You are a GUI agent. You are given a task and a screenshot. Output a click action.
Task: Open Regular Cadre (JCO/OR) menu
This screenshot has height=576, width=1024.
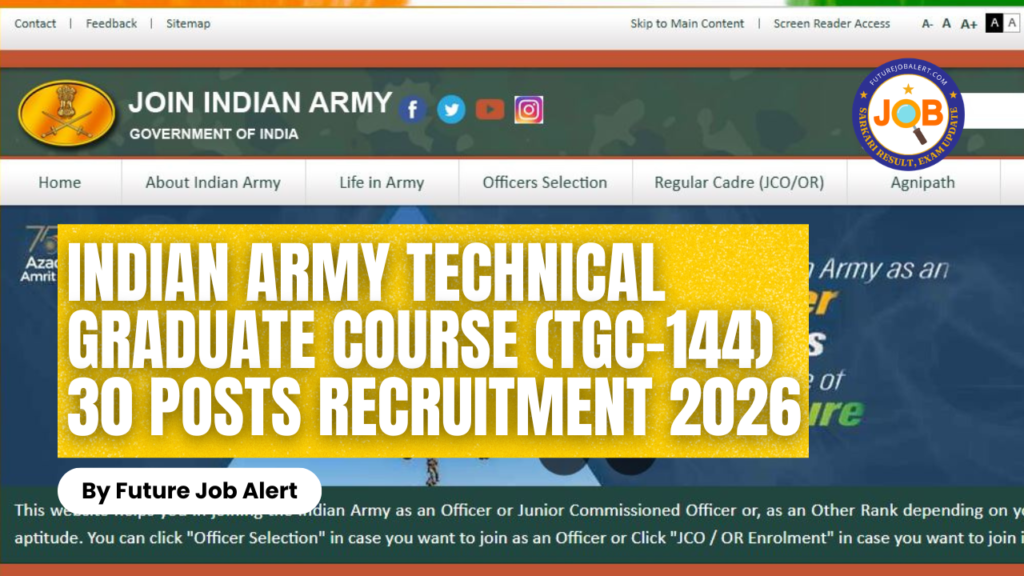click(739, 182)
